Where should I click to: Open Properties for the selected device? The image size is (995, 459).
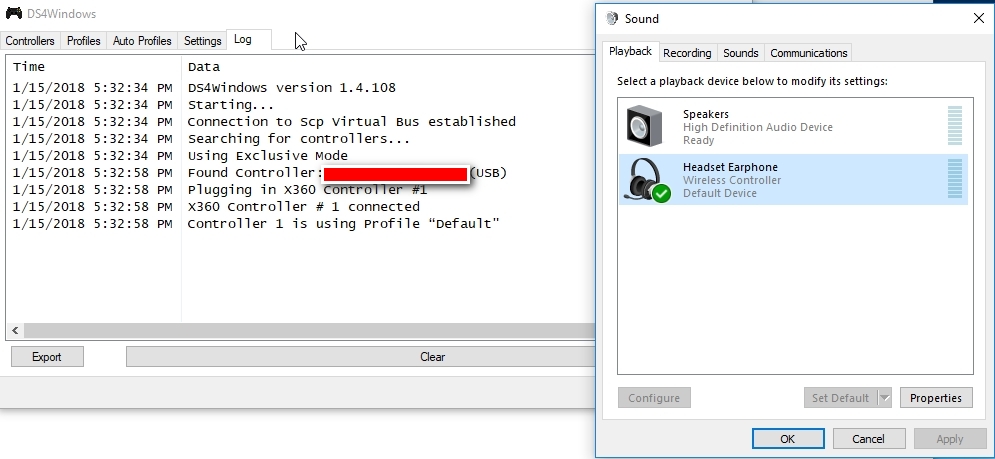pos(936,398)
